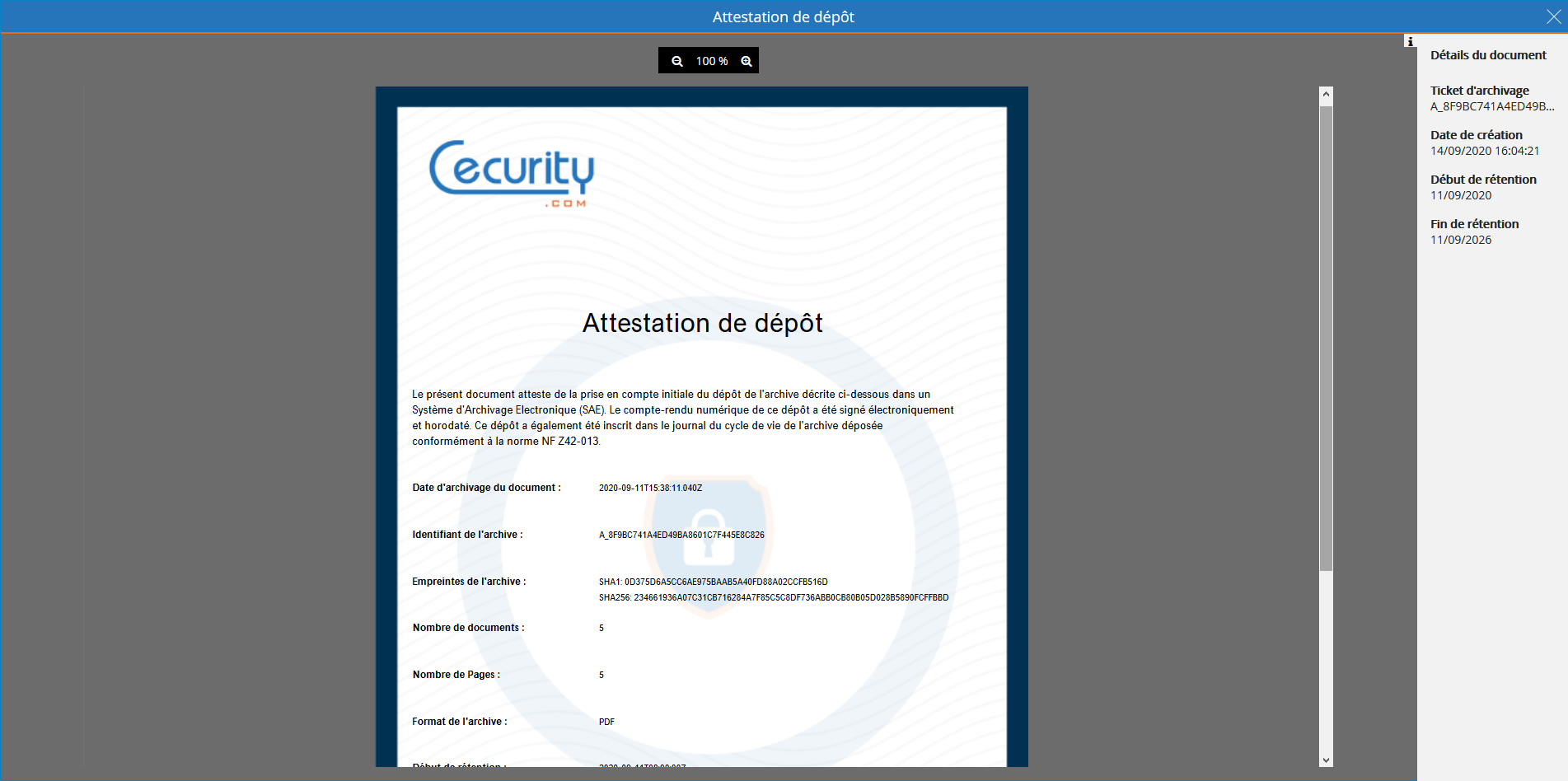This screenshot has height=781, width=1568.
Task: Click the Identifiant de l'archive value
Action: [681, 534]
